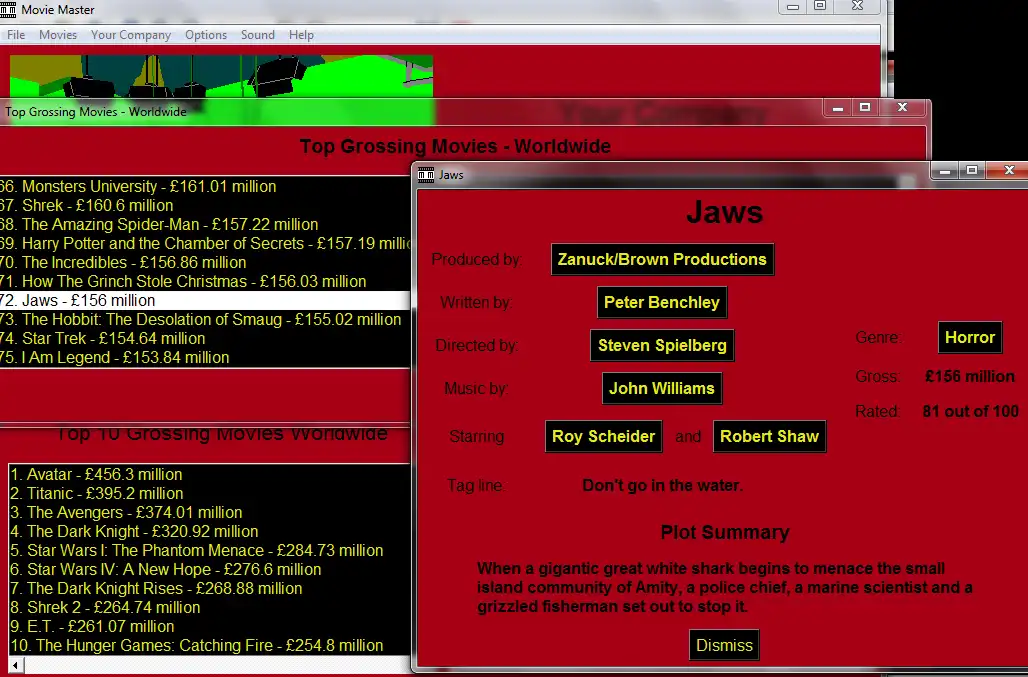The width and height of the screenshot is (1028, 677).
Task: Open the Sound menu
Action: tap(257, 35)
